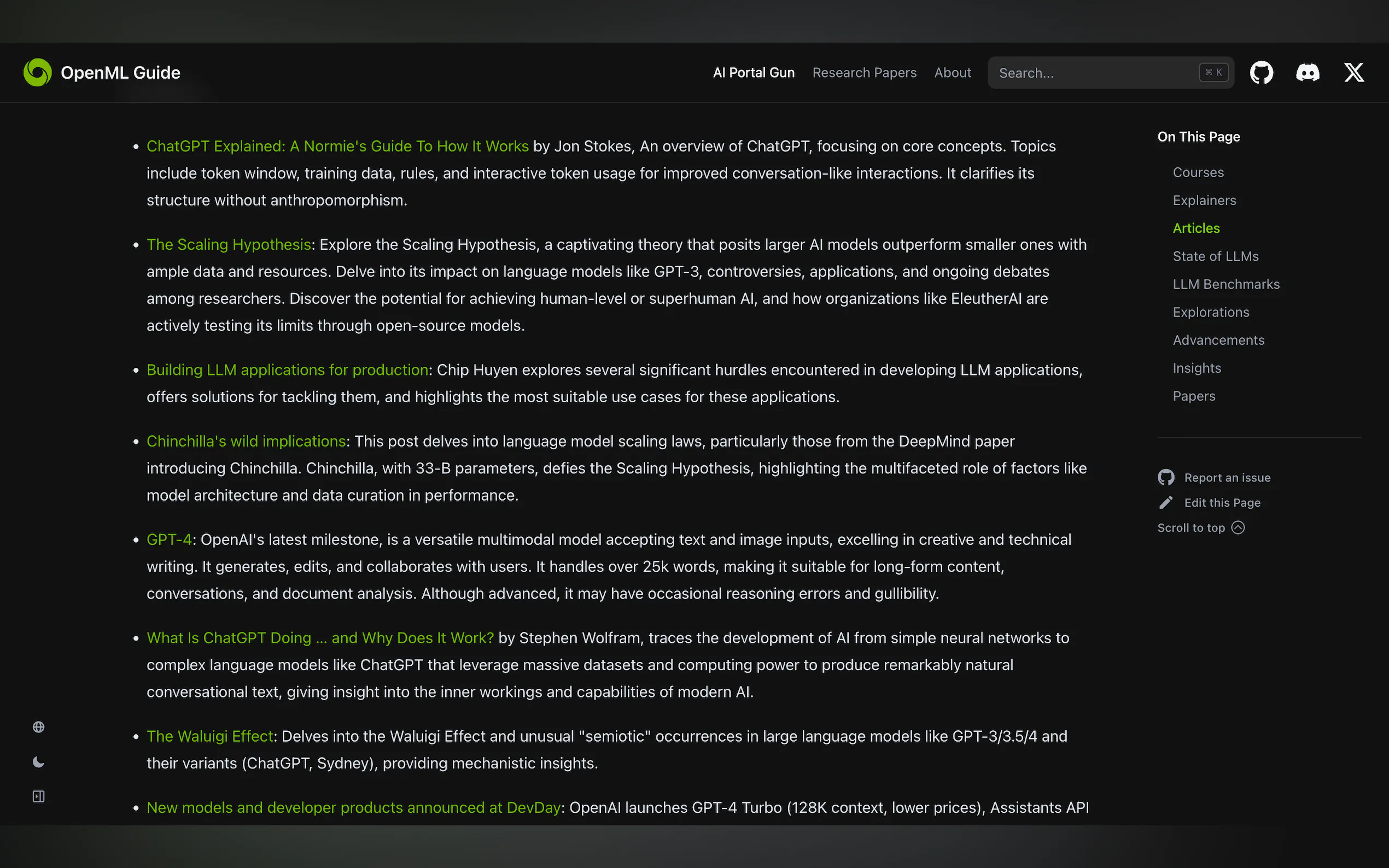The width and height of the screenshot is (1389, 868).
Task: Go to the About page
Action: tap(952, 73)
